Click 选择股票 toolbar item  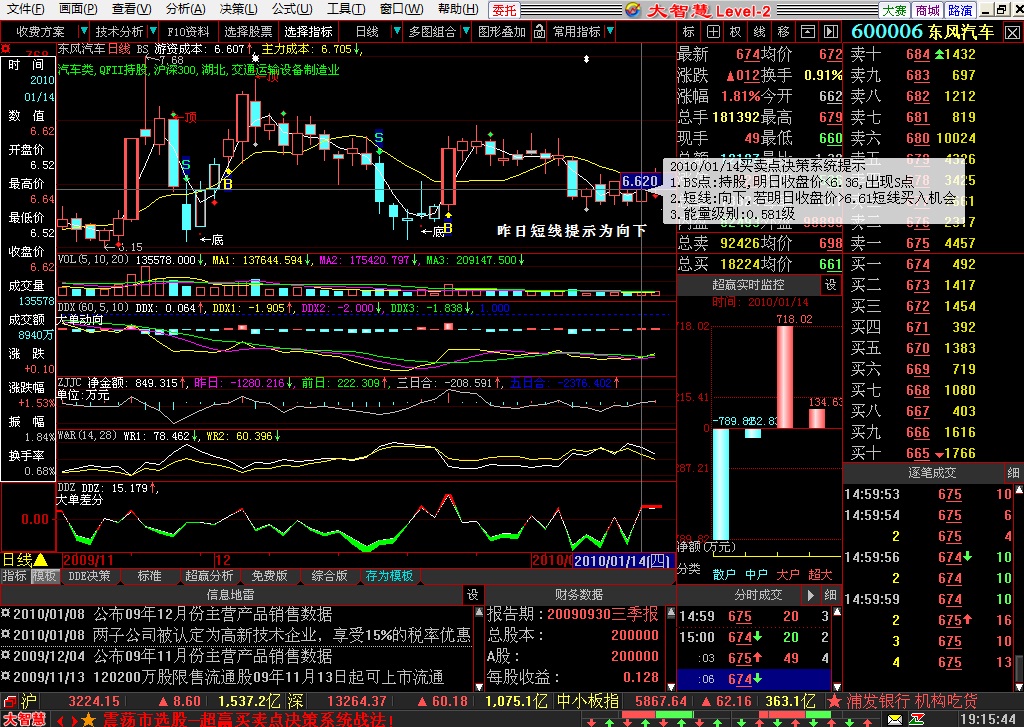pyautogui.click(x=248, y=31)
